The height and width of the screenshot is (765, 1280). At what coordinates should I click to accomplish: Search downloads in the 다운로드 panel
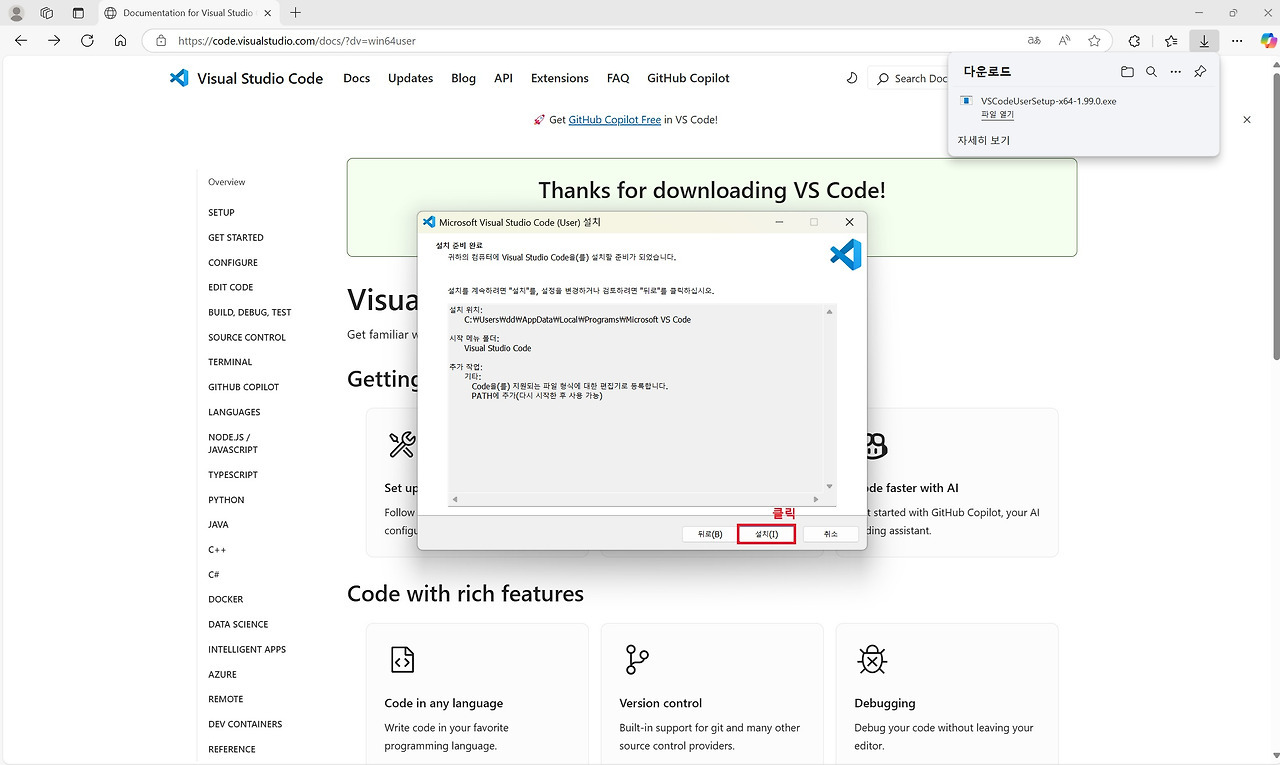(x=1151, y=72)
